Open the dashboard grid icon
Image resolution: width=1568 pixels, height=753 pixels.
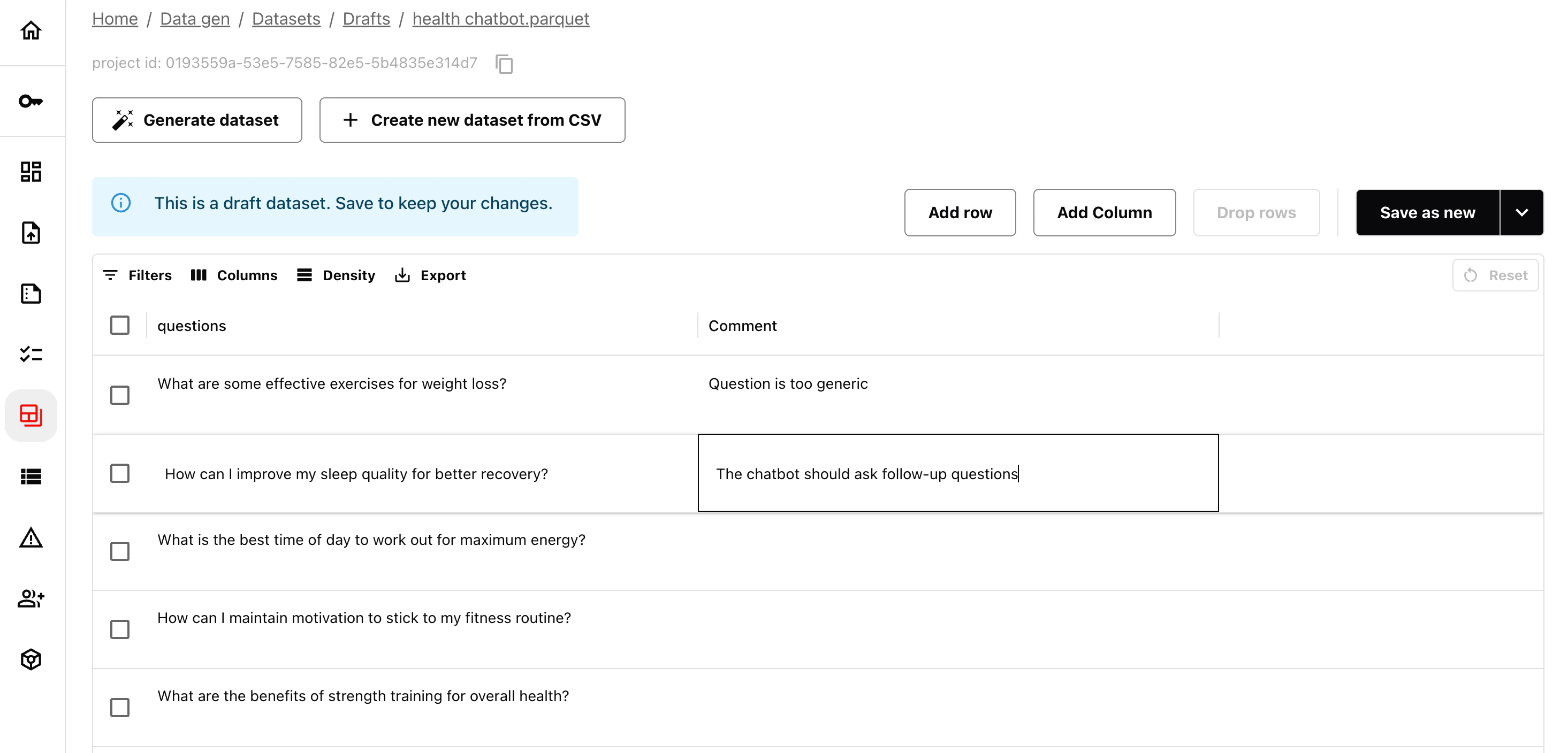(x=31, y=172)
